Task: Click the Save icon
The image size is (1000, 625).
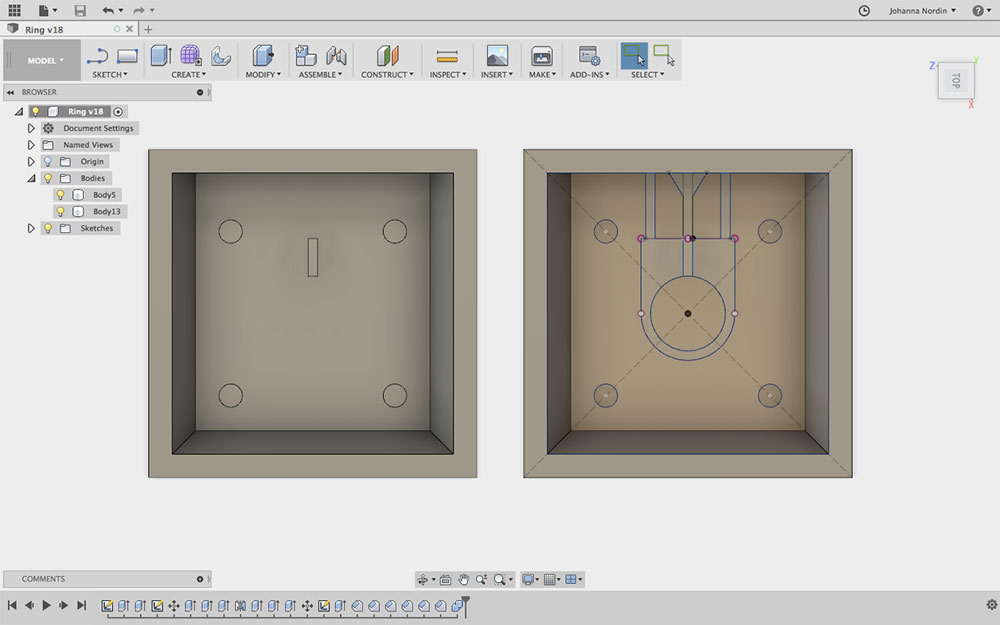Action: tap(80, 10)
